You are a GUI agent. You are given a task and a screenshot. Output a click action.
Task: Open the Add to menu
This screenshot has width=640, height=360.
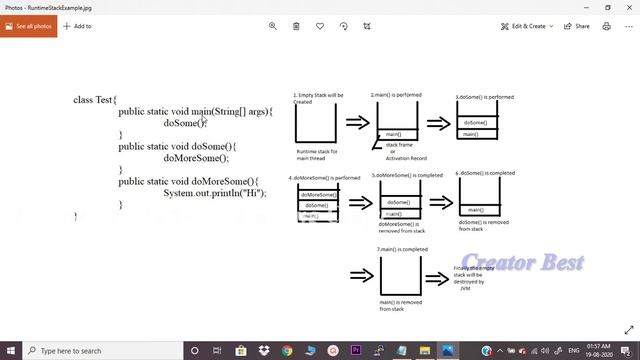[77, 26]
